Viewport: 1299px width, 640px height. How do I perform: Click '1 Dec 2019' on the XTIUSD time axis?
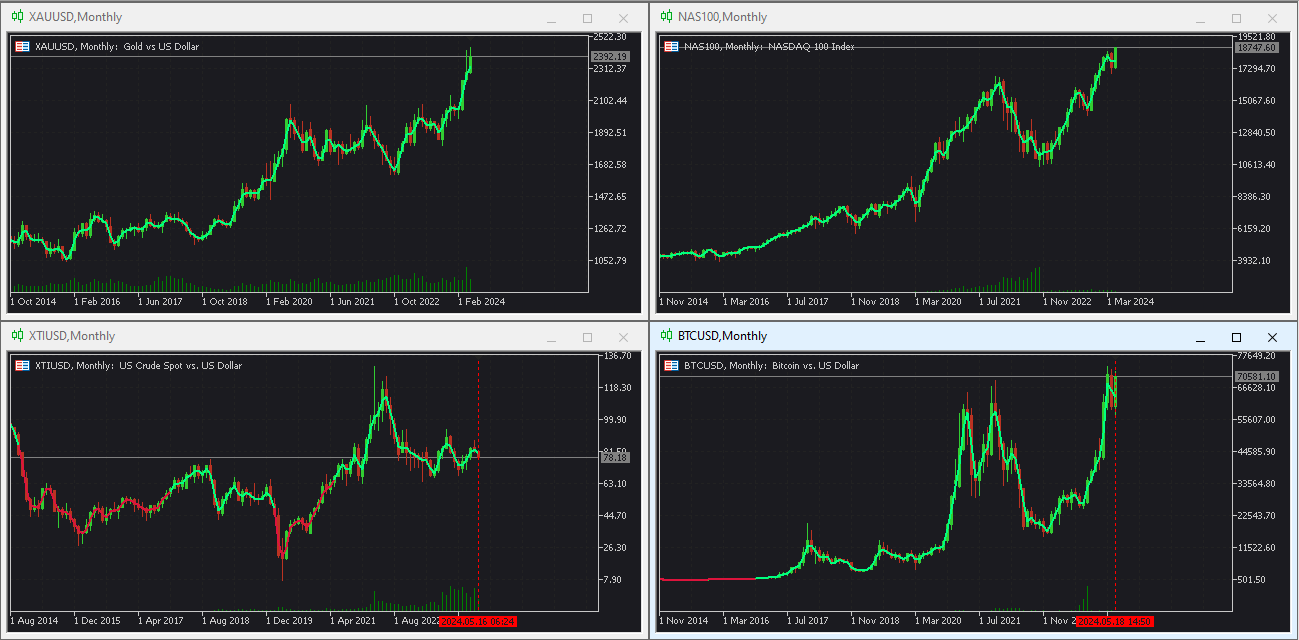click(x=289, y=621)
